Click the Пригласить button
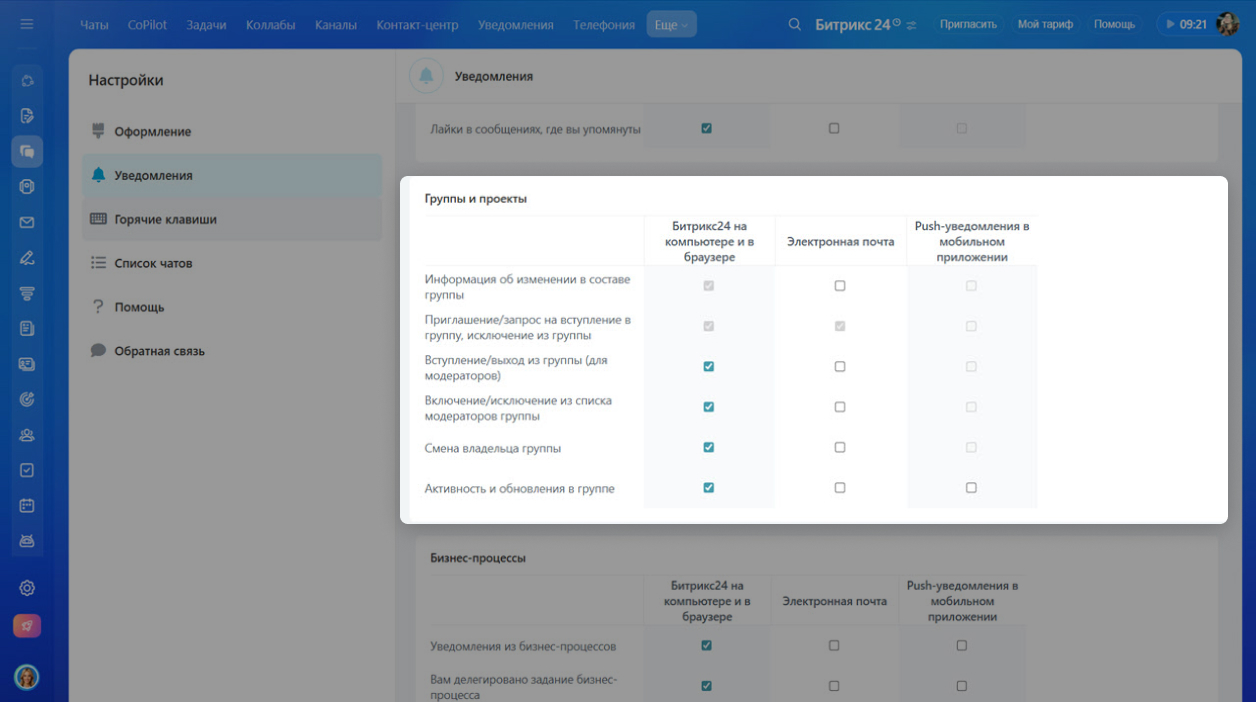This screenshot has width=1256, height=702. point(968,24)
